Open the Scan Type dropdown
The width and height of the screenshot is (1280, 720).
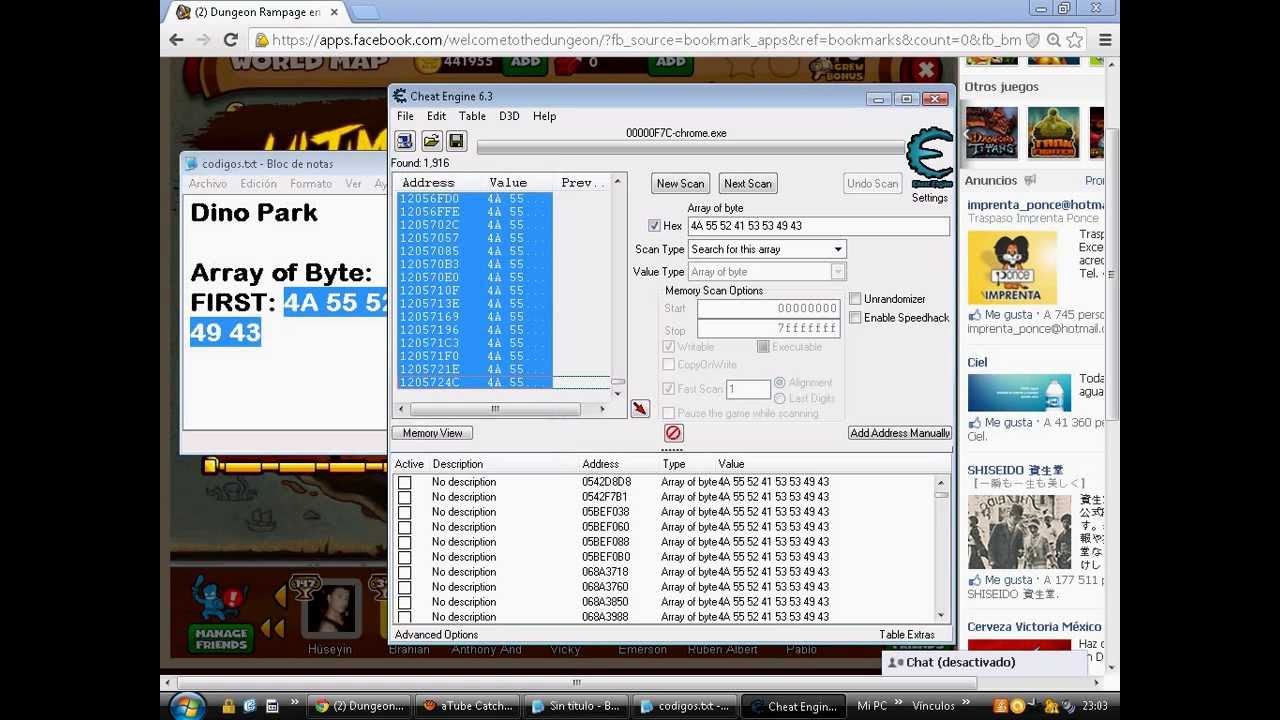838,249
